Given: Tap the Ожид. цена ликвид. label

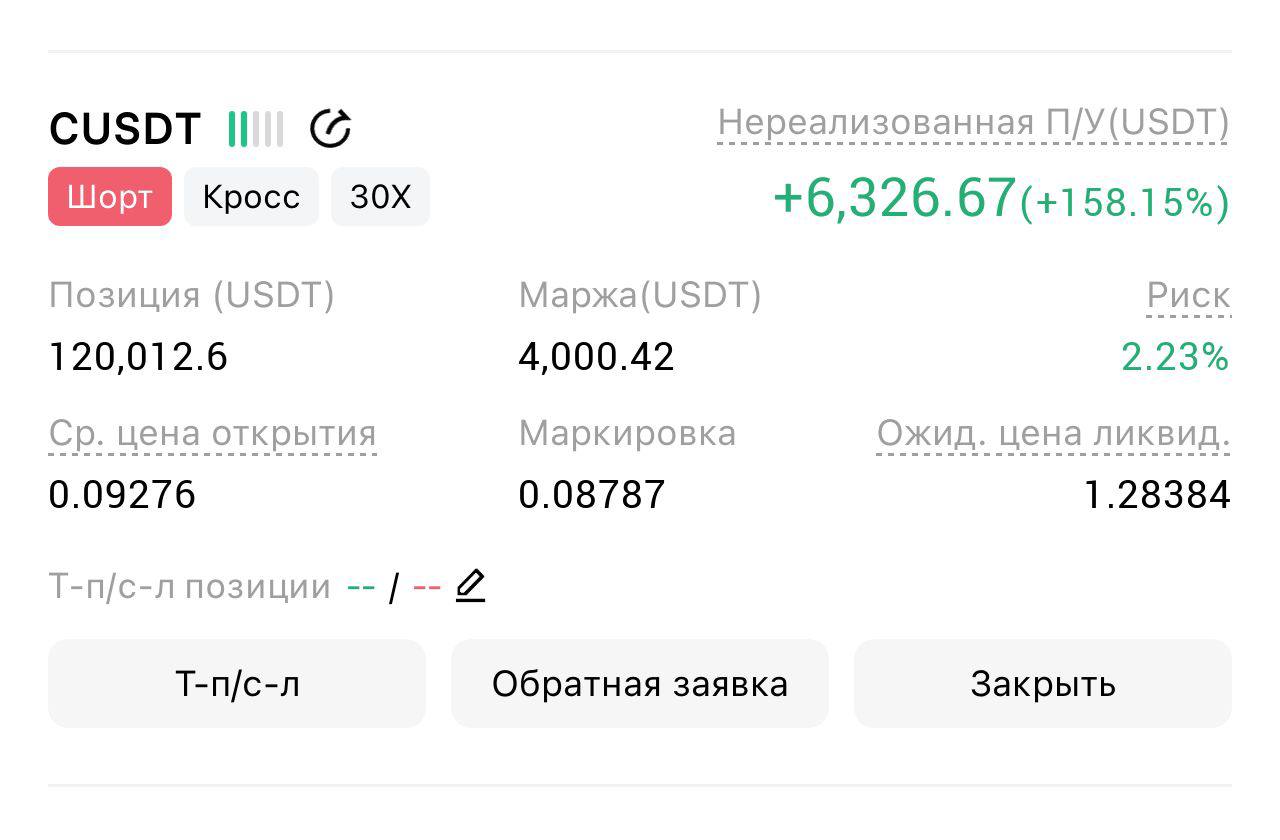Looking at the screenshot, I should click(x=1053, y=434).
